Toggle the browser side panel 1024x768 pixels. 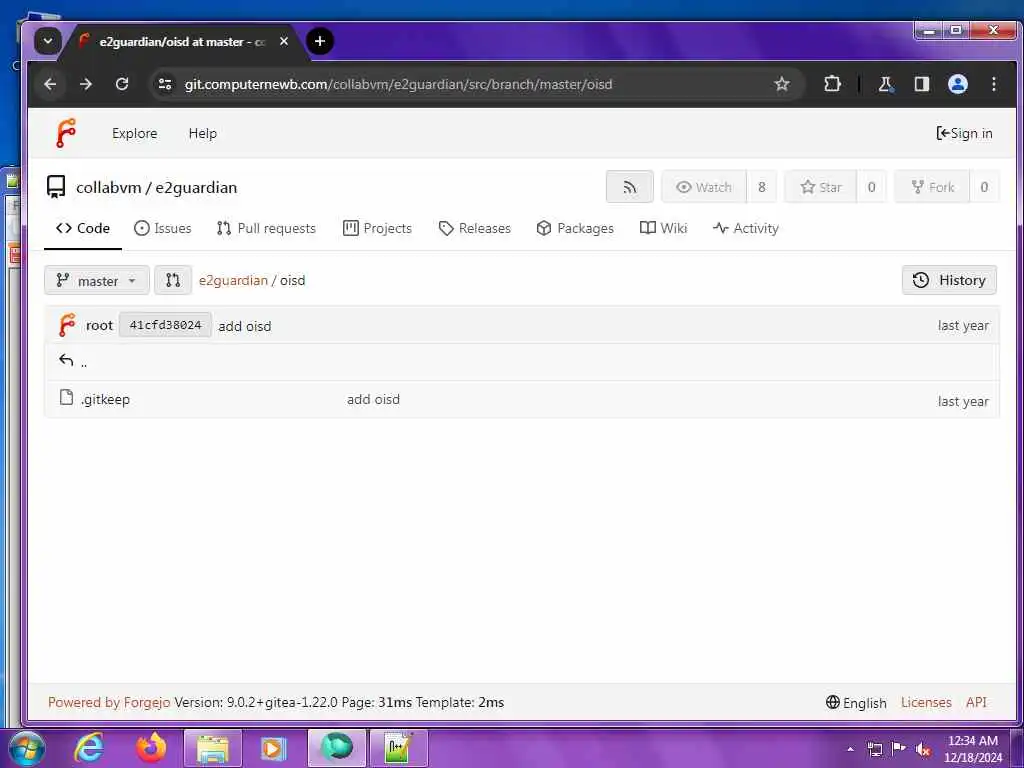click(921, 84)
